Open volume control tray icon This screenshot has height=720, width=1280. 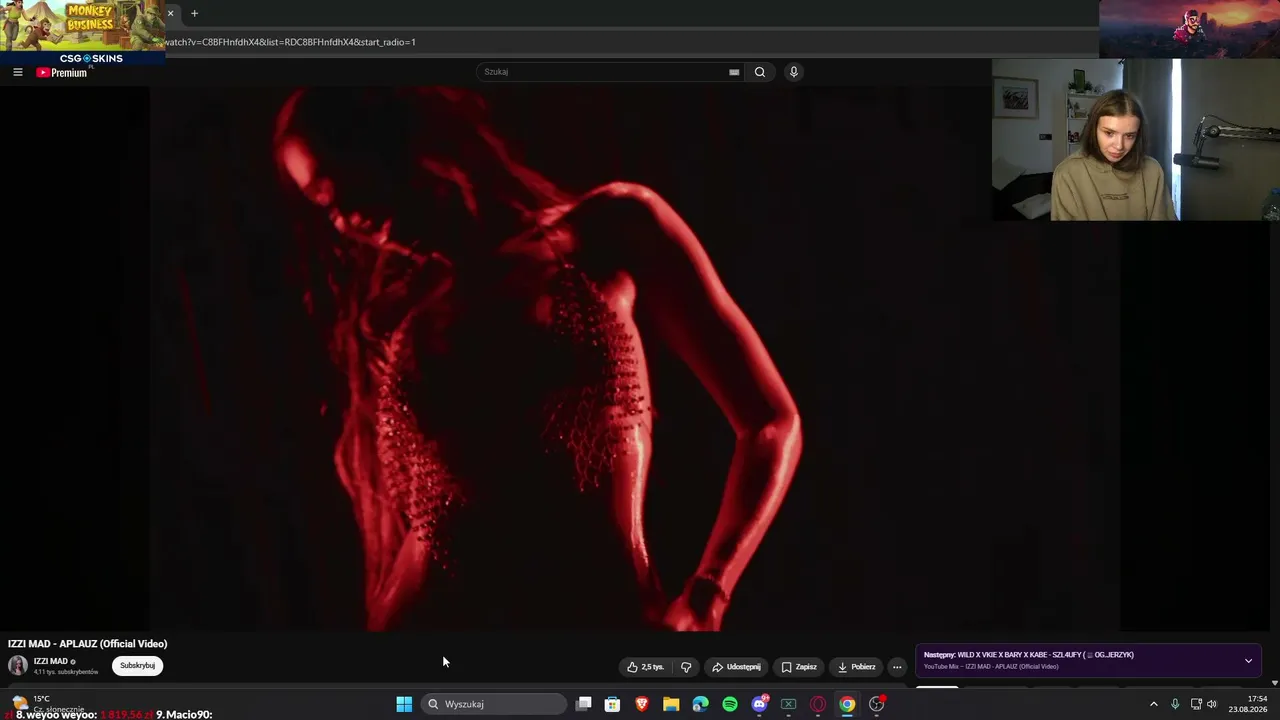click(x=1212, y=704)
